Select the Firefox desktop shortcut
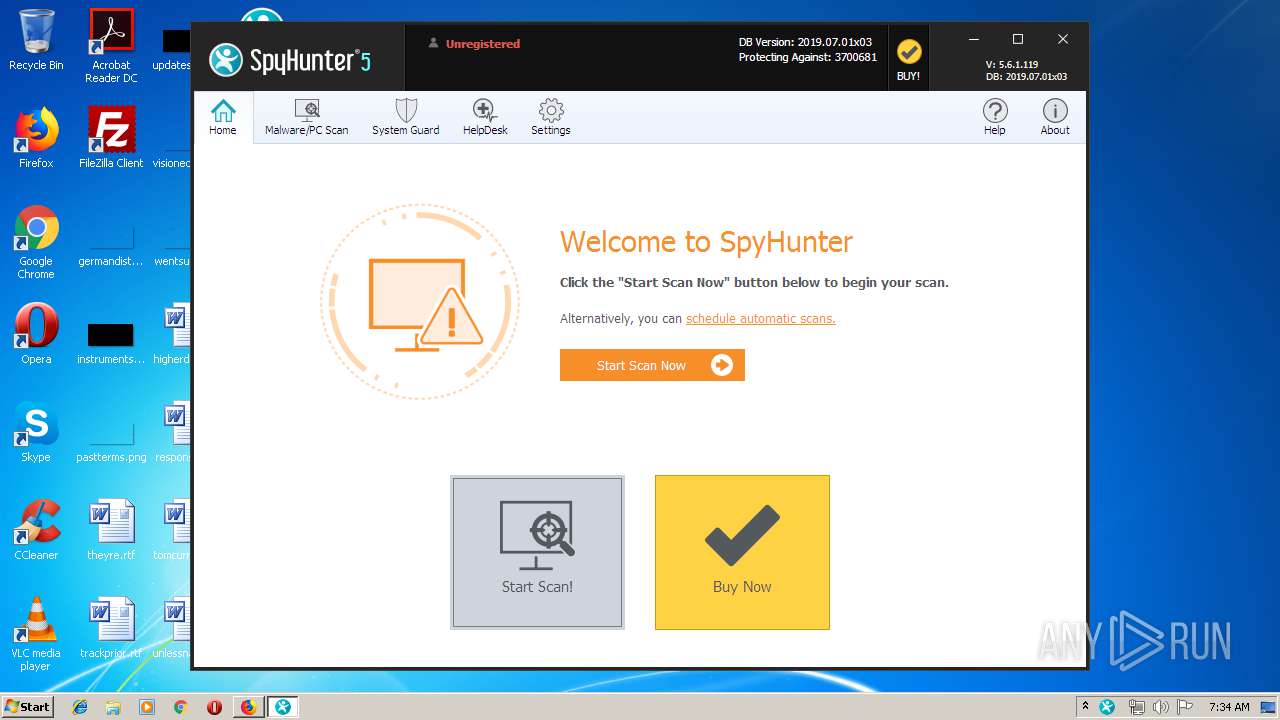This screenshot has width=1280, height=720. [x=36, y=138]
